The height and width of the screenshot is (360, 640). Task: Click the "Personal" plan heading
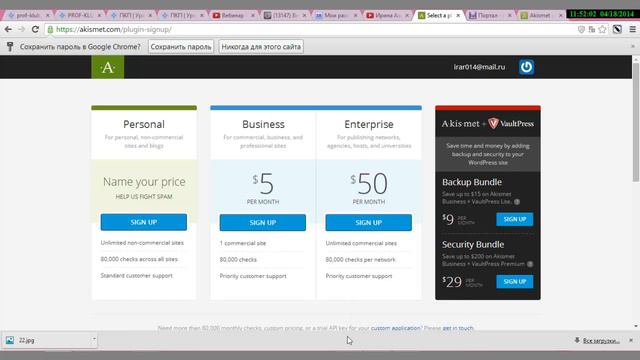click(144, 124)
